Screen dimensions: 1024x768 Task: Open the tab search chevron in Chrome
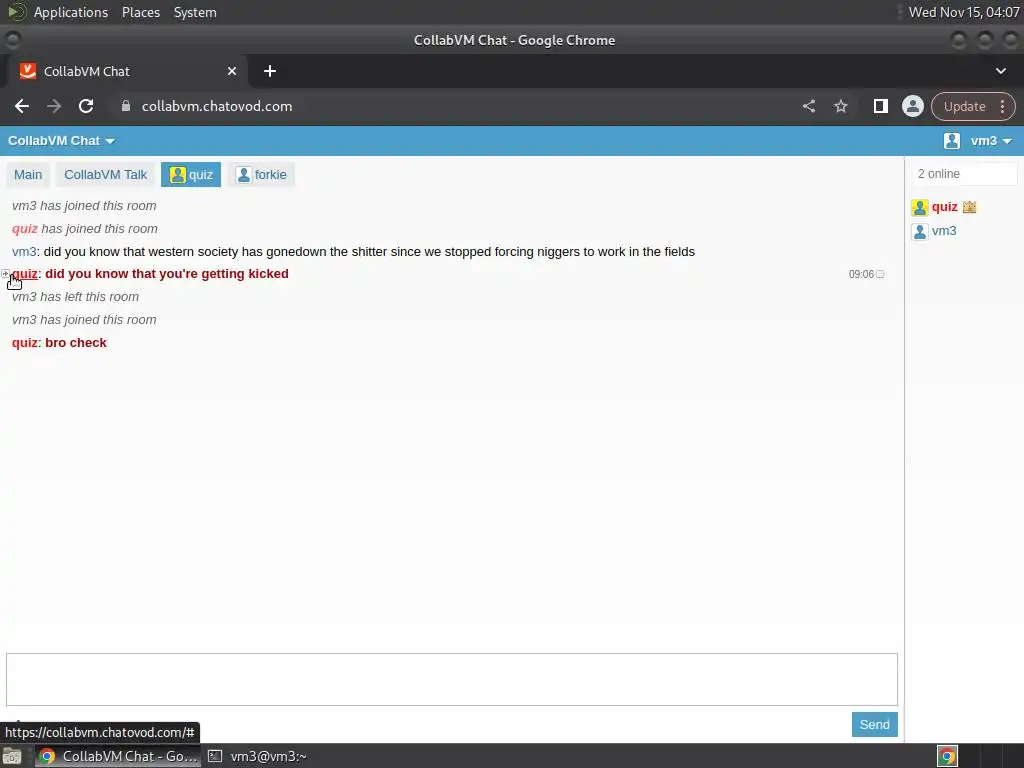click(x=1000, y=71)
